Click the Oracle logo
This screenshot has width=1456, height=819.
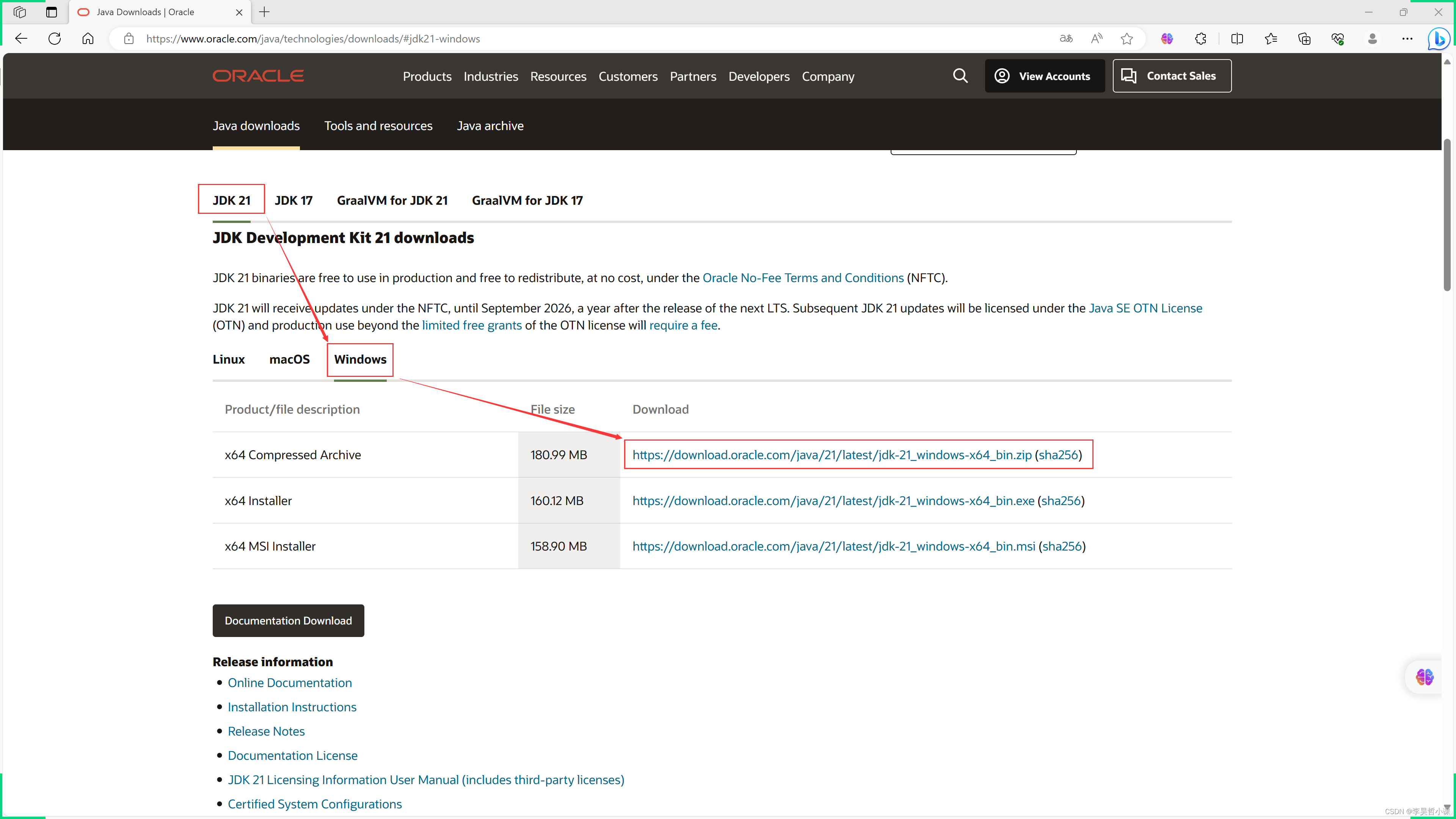(258, 76)
